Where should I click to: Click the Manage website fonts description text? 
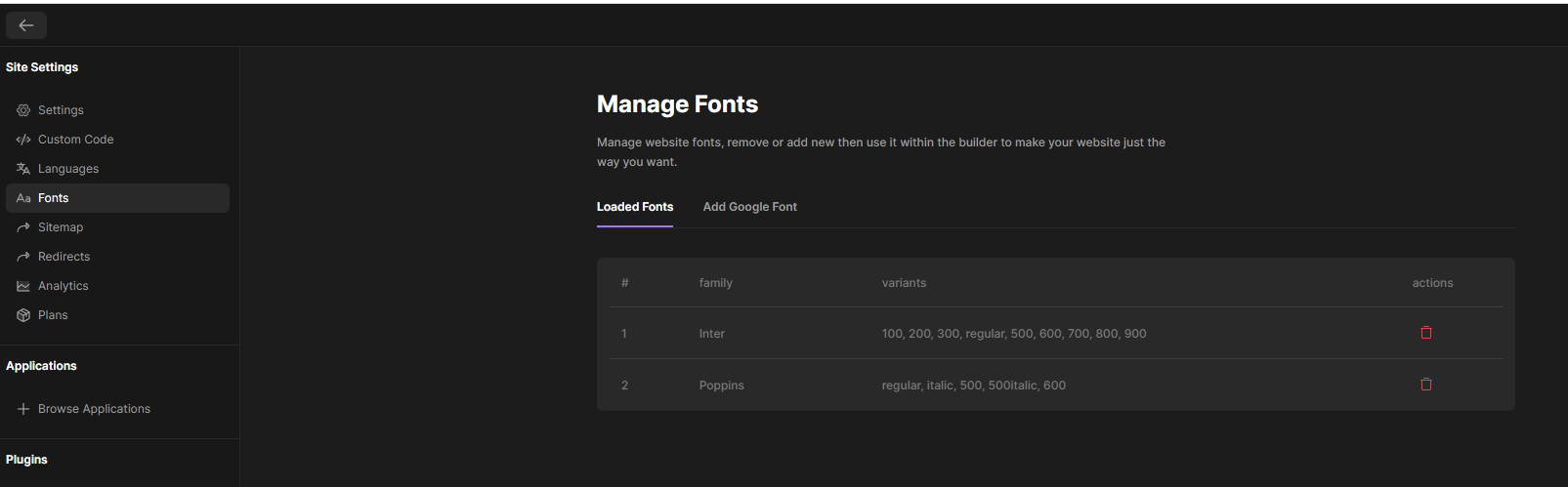click(881, 152)
